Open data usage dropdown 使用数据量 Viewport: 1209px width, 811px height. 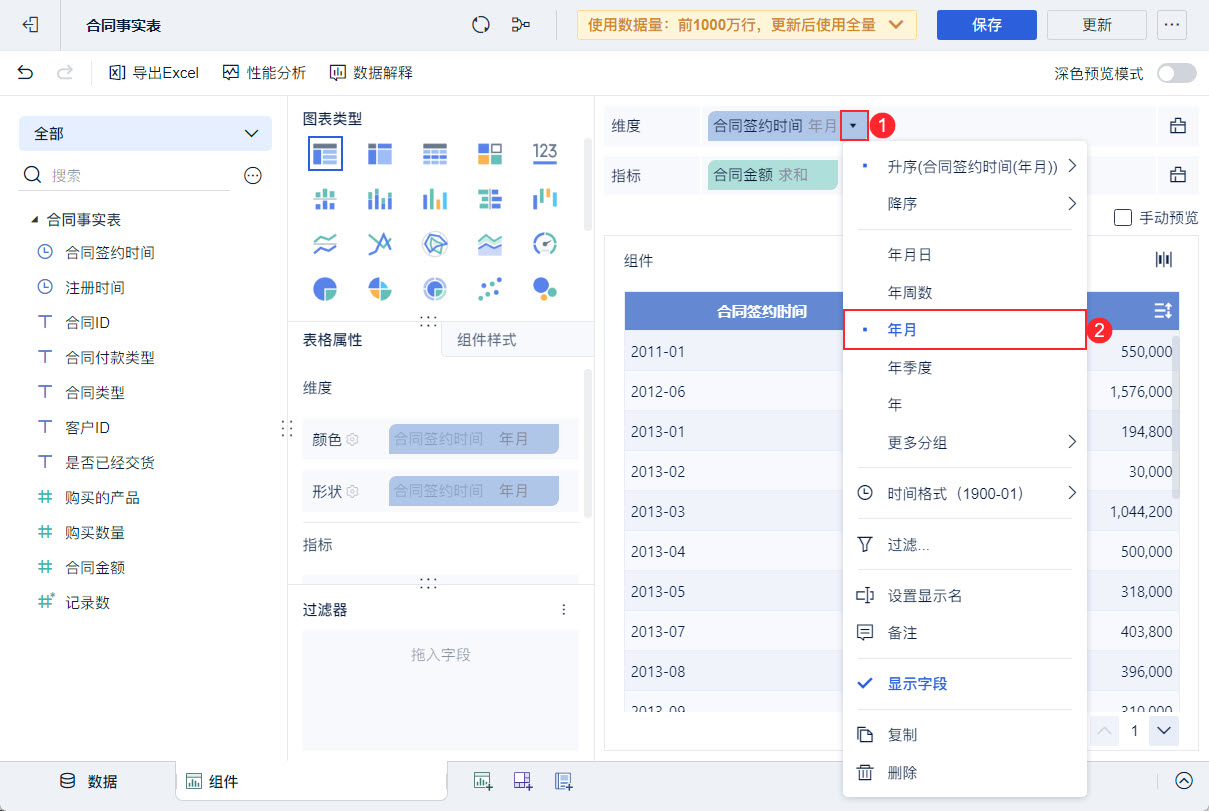[747, 25]
